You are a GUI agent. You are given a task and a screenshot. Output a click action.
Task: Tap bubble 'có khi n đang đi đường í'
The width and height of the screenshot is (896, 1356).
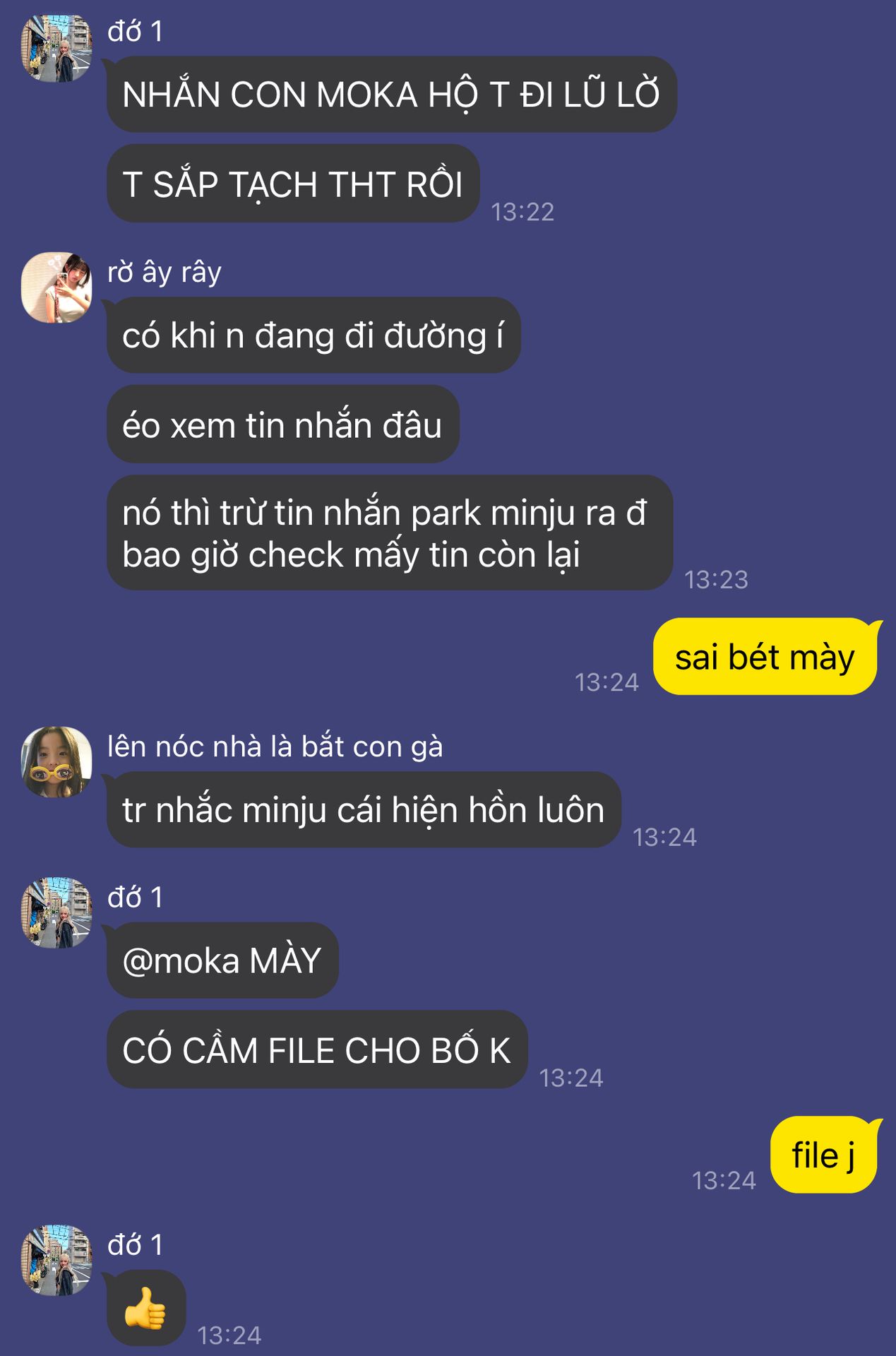[x=313, y=335]
